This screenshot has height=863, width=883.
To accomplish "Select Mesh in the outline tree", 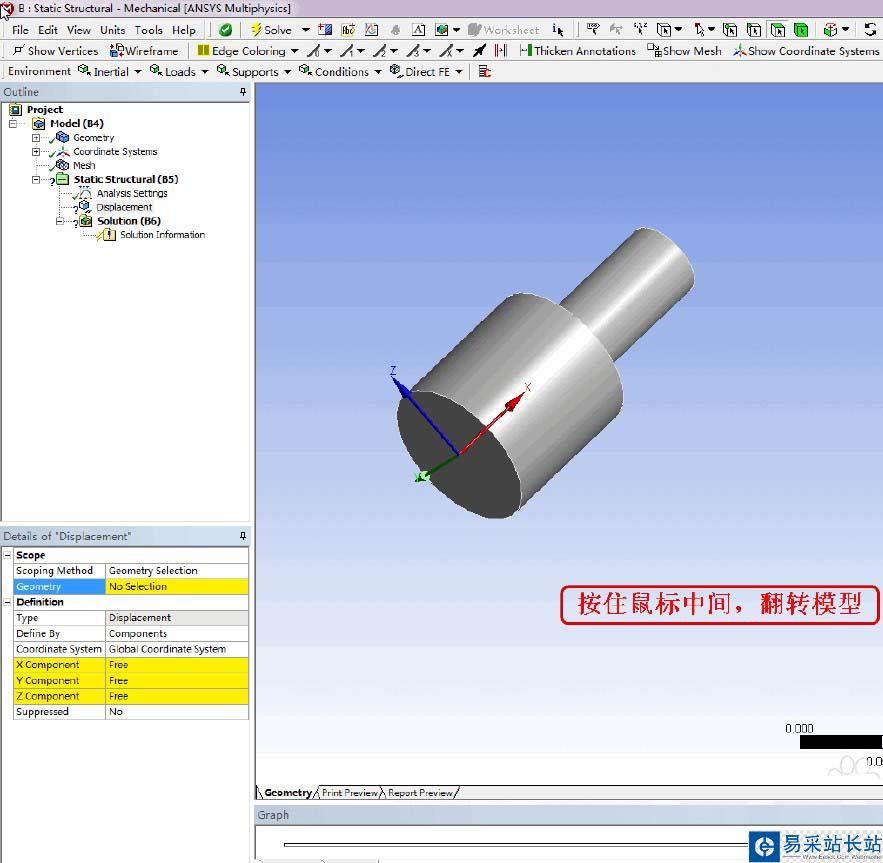I will [84, 166].
